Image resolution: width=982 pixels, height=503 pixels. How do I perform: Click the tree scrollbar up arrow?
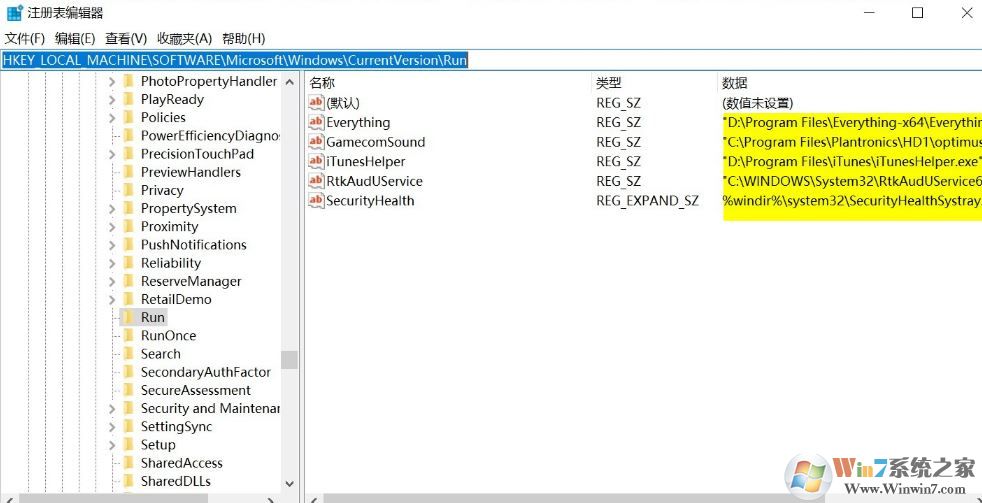click(x=289, y=81)
